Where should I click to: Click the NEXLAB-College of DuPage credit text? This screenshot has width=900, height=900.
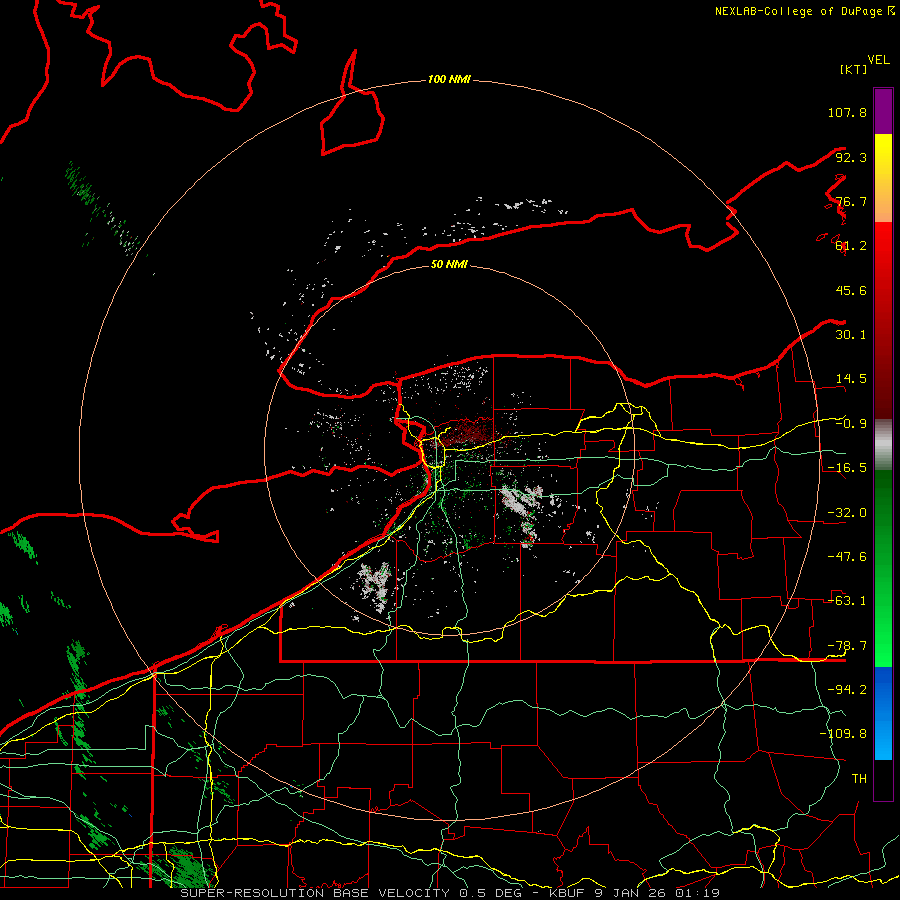[805, 11]
